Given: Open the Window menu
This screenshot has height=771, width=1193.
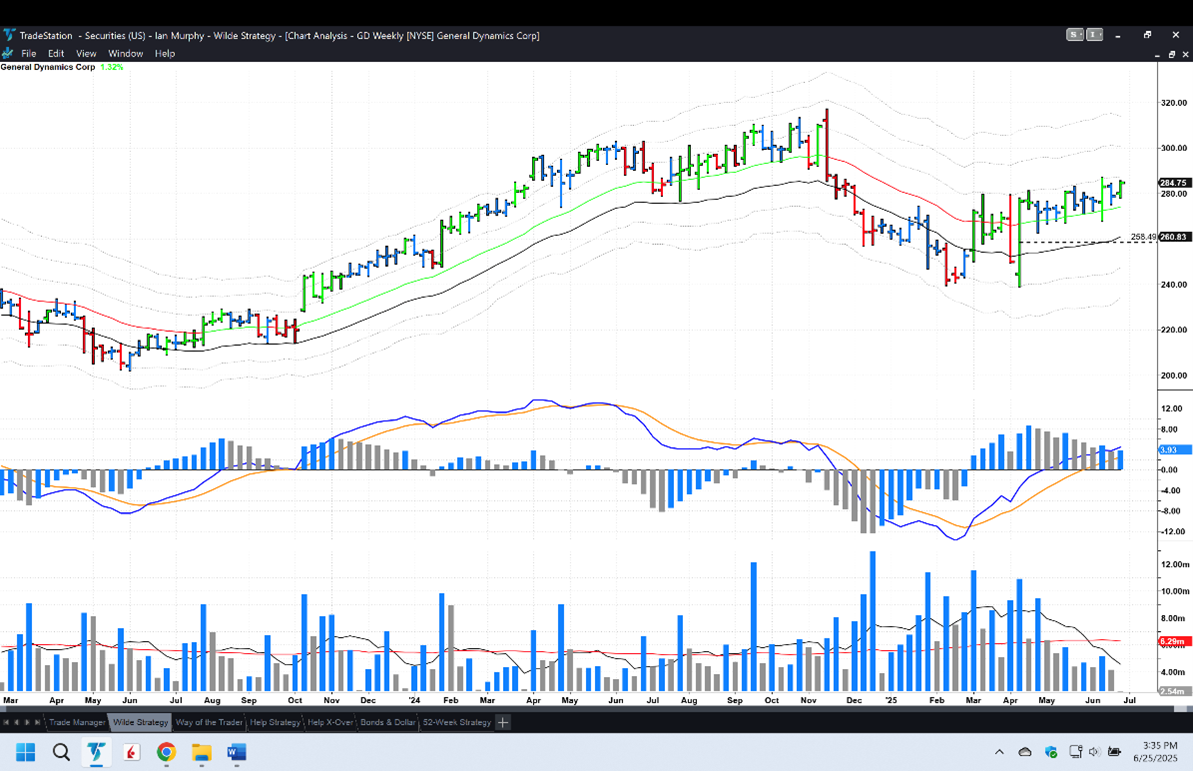Looking at the screenshot, I should coord(125,53).
